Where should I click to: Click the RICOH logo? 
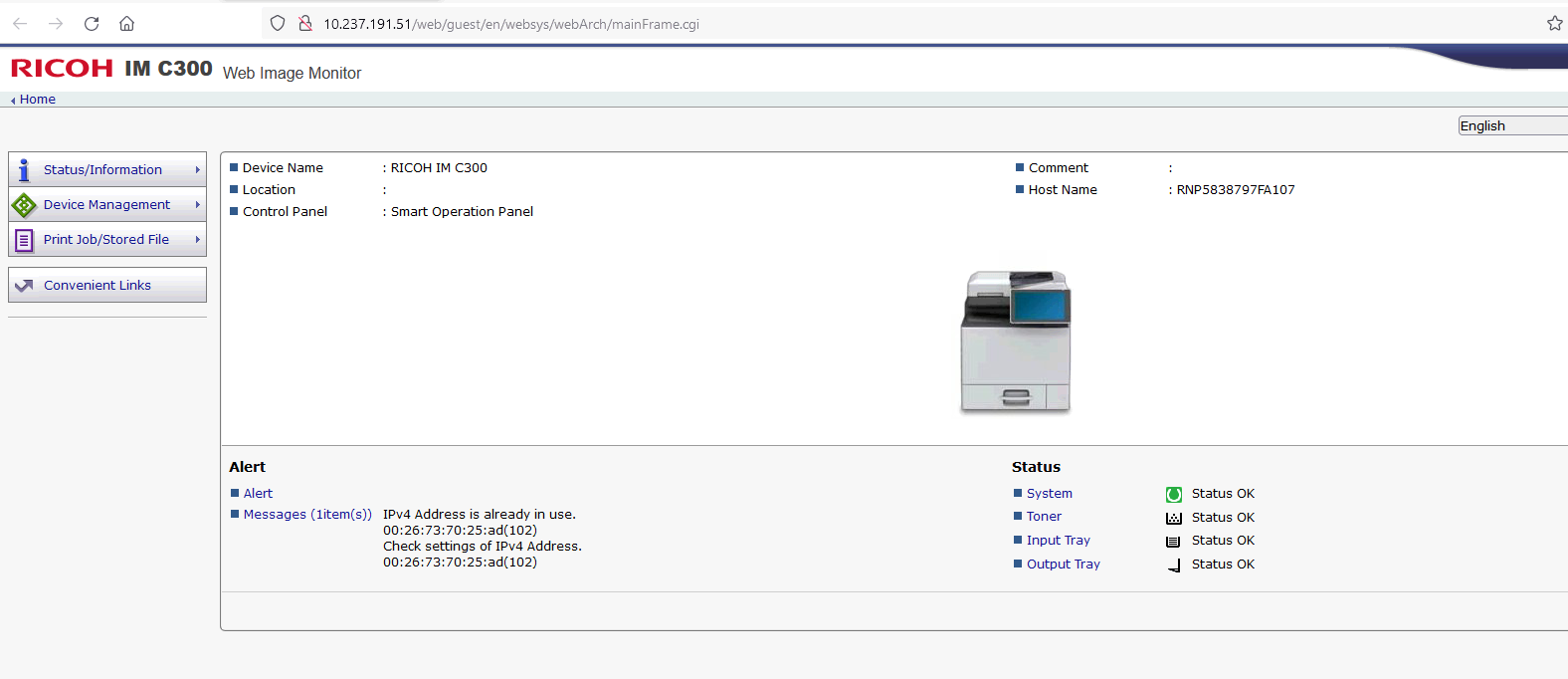(x=62, y=69)
